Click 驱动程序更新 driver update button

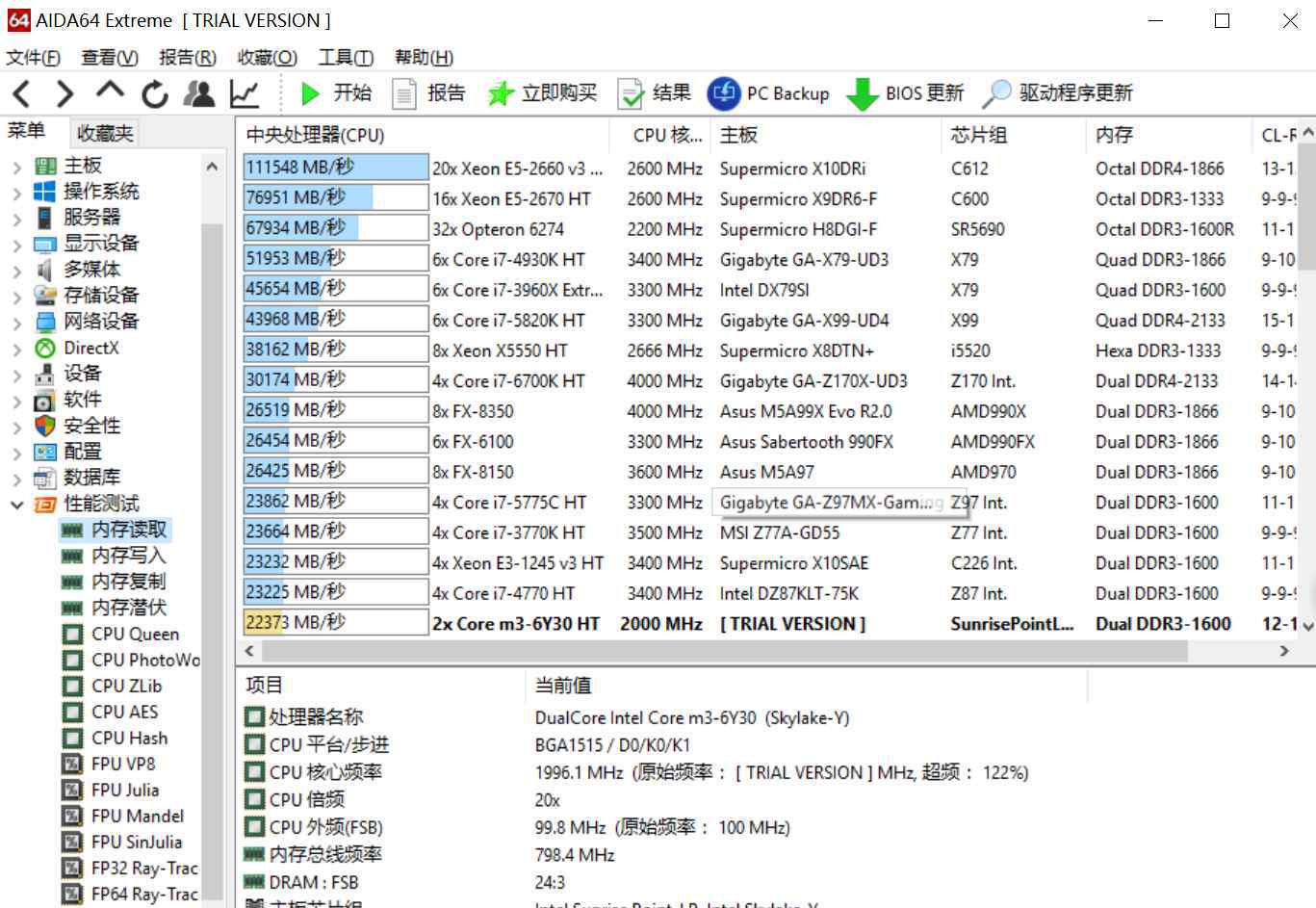pos(1058,93)
